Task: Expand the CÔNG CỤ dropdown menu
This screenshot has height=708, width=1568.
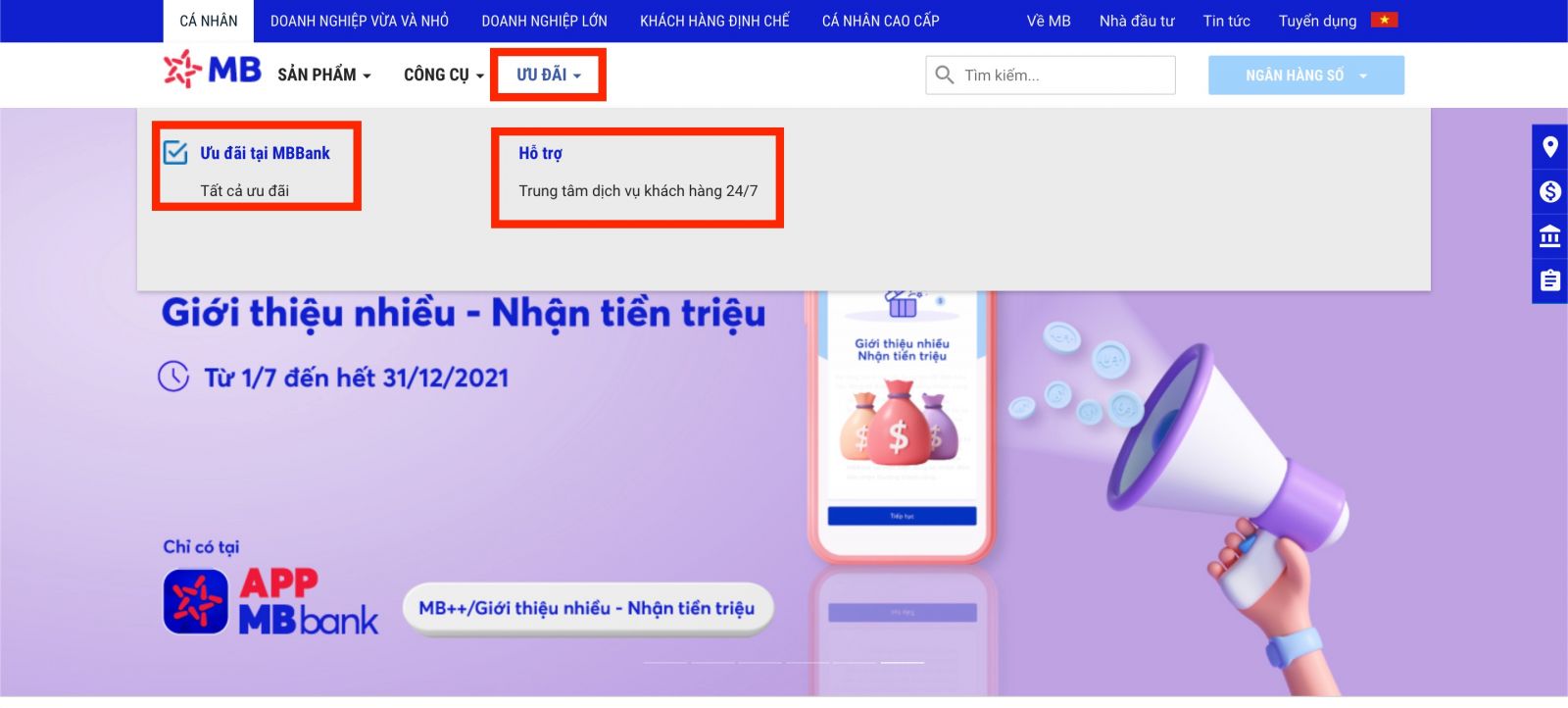Action: click(x=444, y=75)
